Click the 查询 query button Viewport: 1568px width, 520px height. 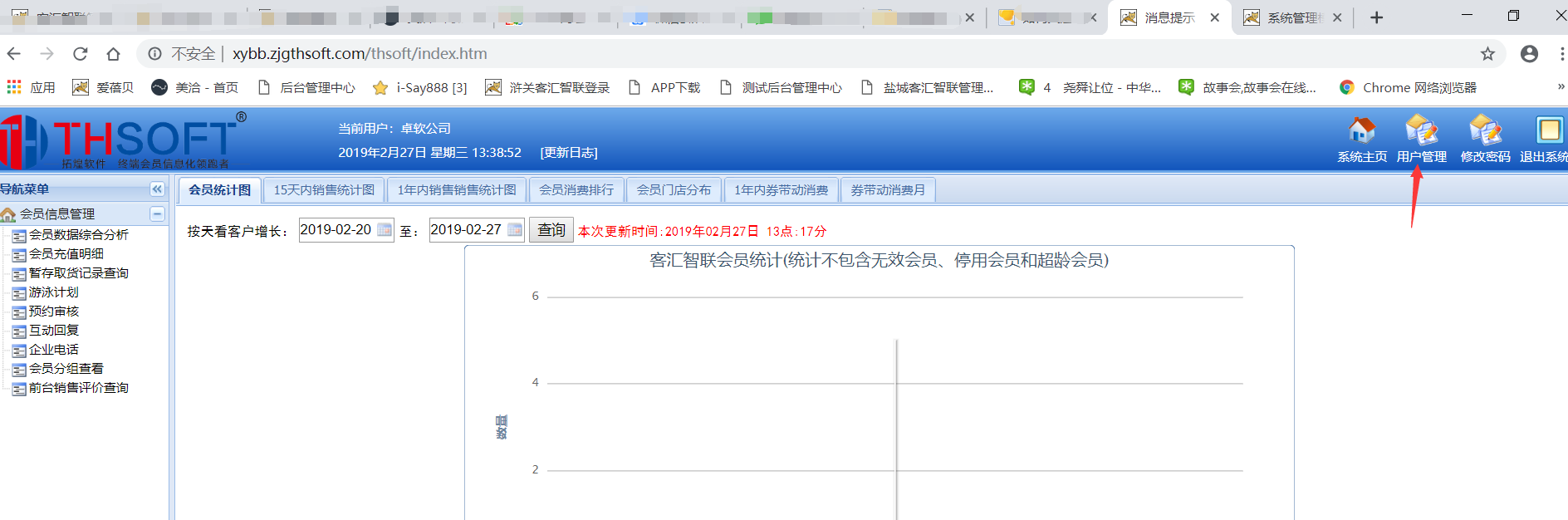pos(551,230)
